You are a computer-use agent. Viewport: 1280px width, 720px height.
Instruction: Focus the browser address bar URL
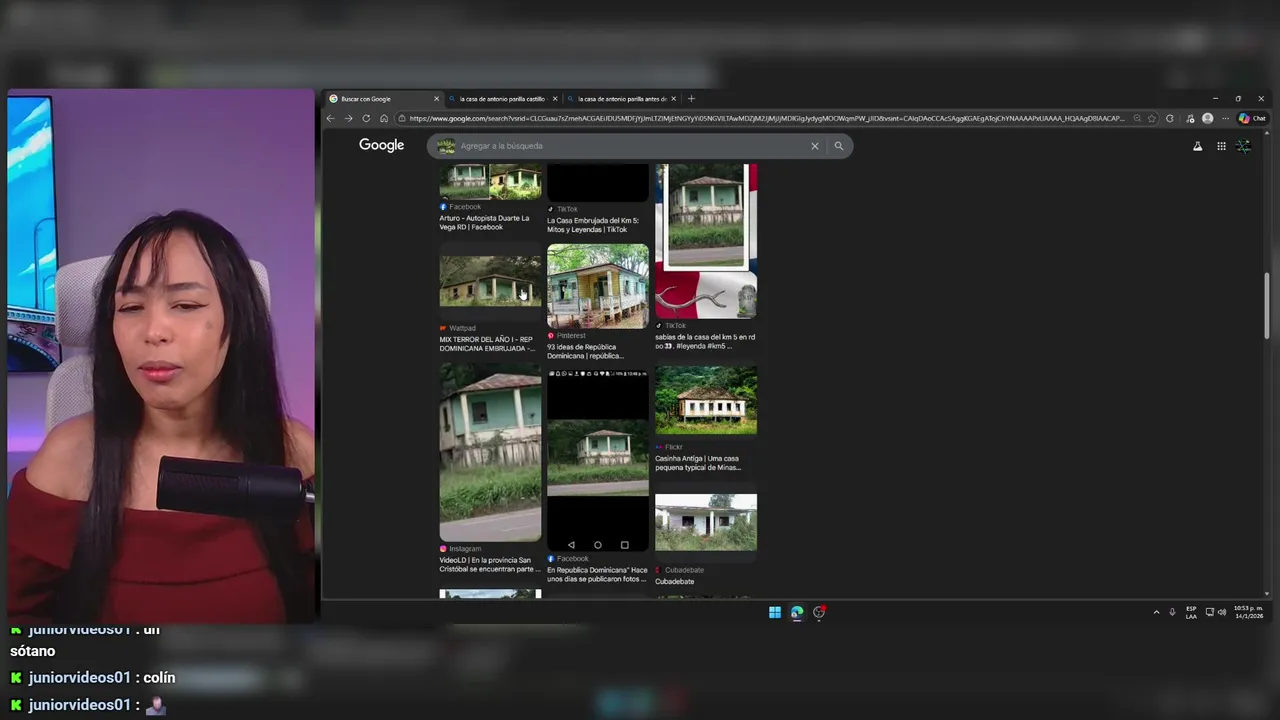point(767,118)
